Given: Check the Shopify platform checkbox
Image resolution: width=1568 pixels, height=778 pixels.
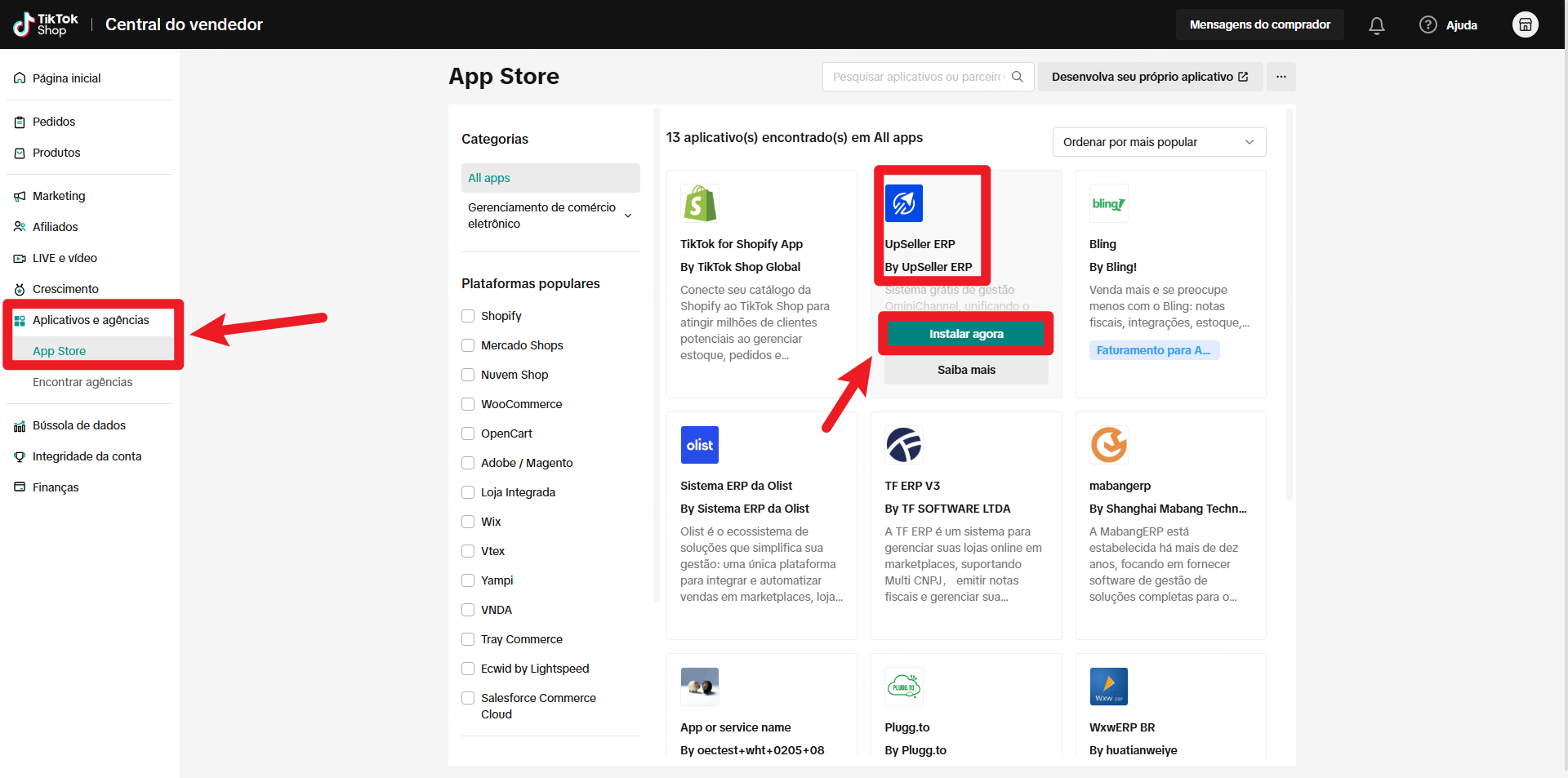Looking at the screenshot, I should (x=468, y=316).
